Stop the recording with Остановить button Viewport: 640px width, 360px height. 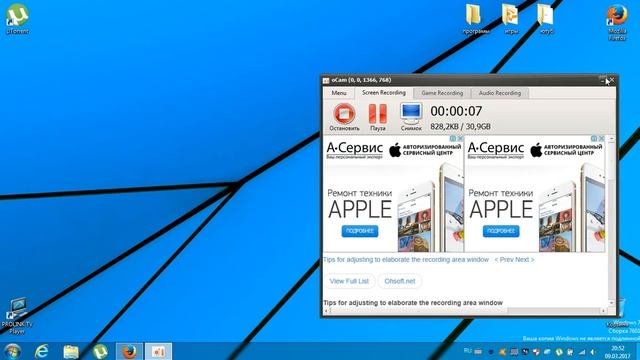[x=344, y=117]
